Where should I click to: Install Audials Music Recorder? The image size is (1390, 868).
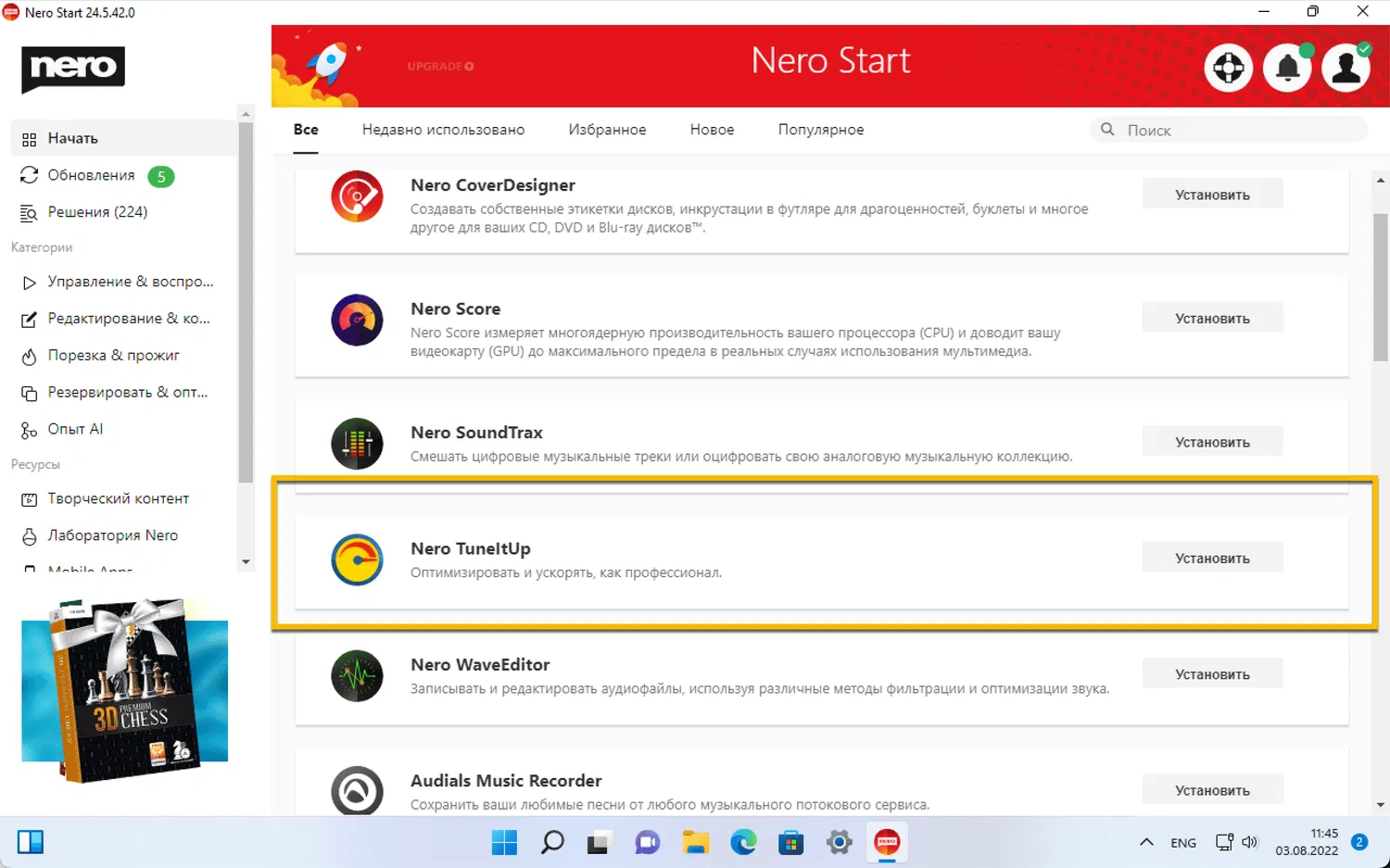coord(1212,789)
